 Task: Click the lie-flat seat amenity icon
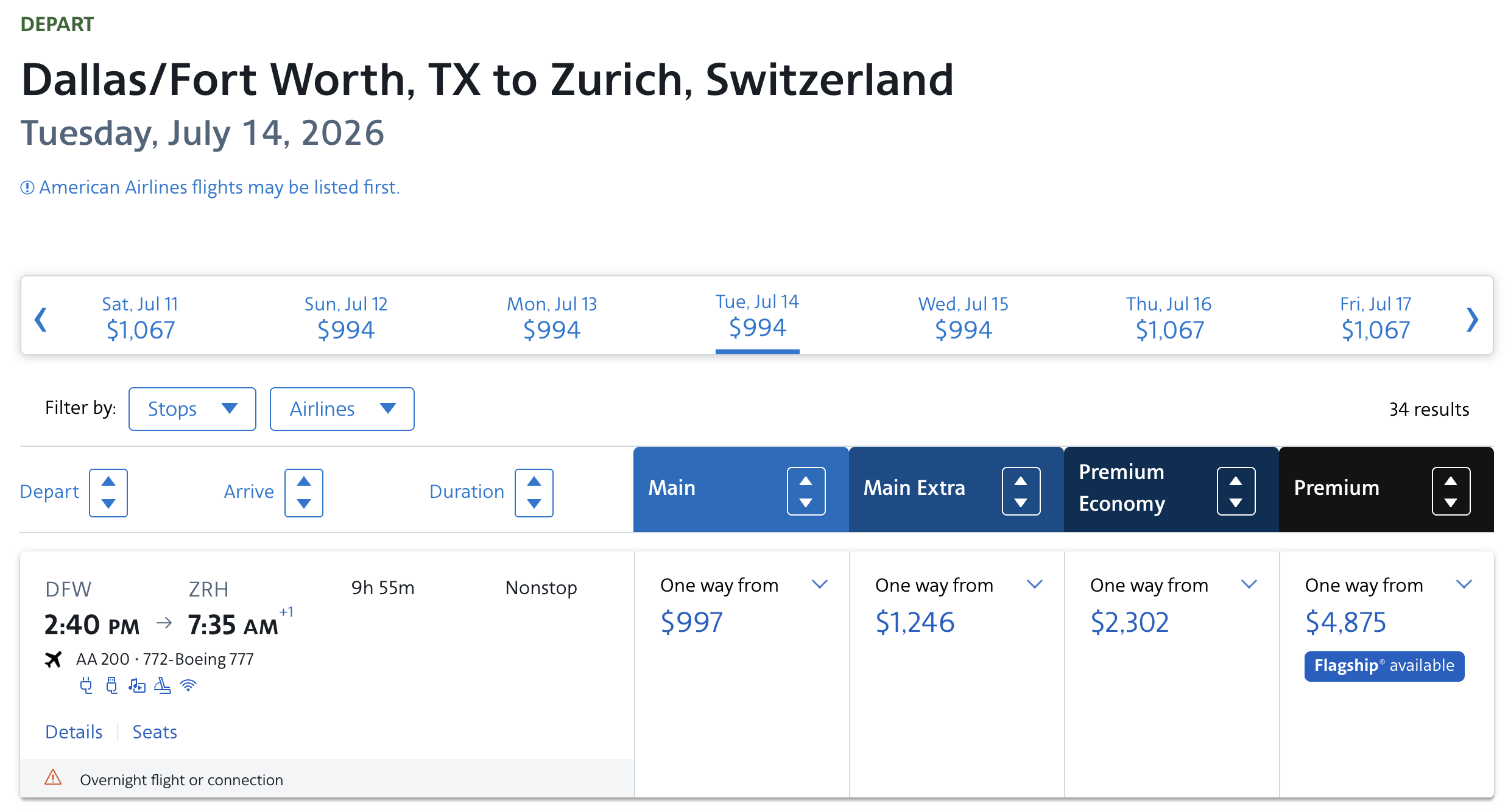162,686
